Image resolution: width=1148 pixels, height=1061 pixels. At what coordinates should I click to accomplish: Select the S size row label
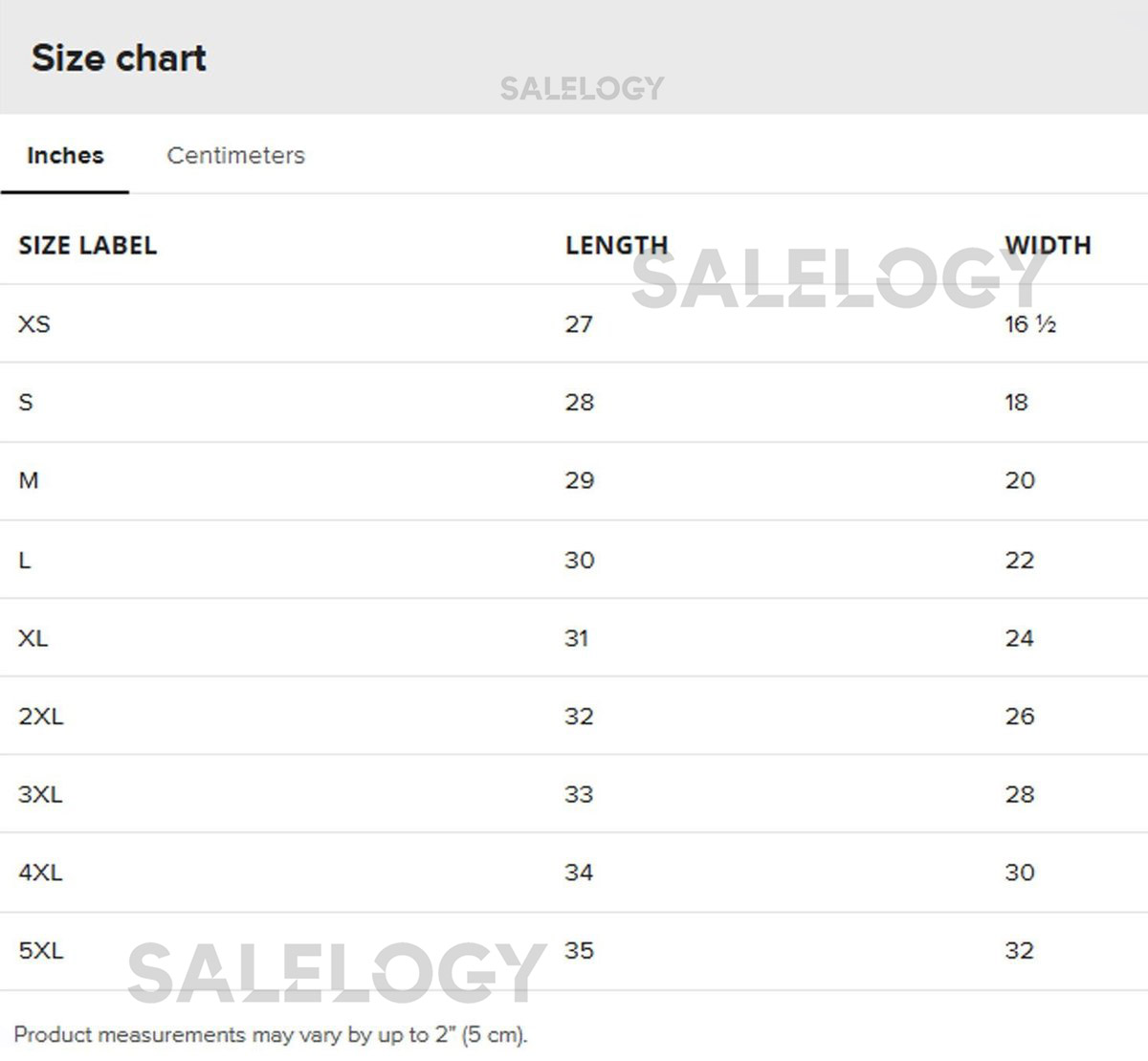[x=26, y=403]
